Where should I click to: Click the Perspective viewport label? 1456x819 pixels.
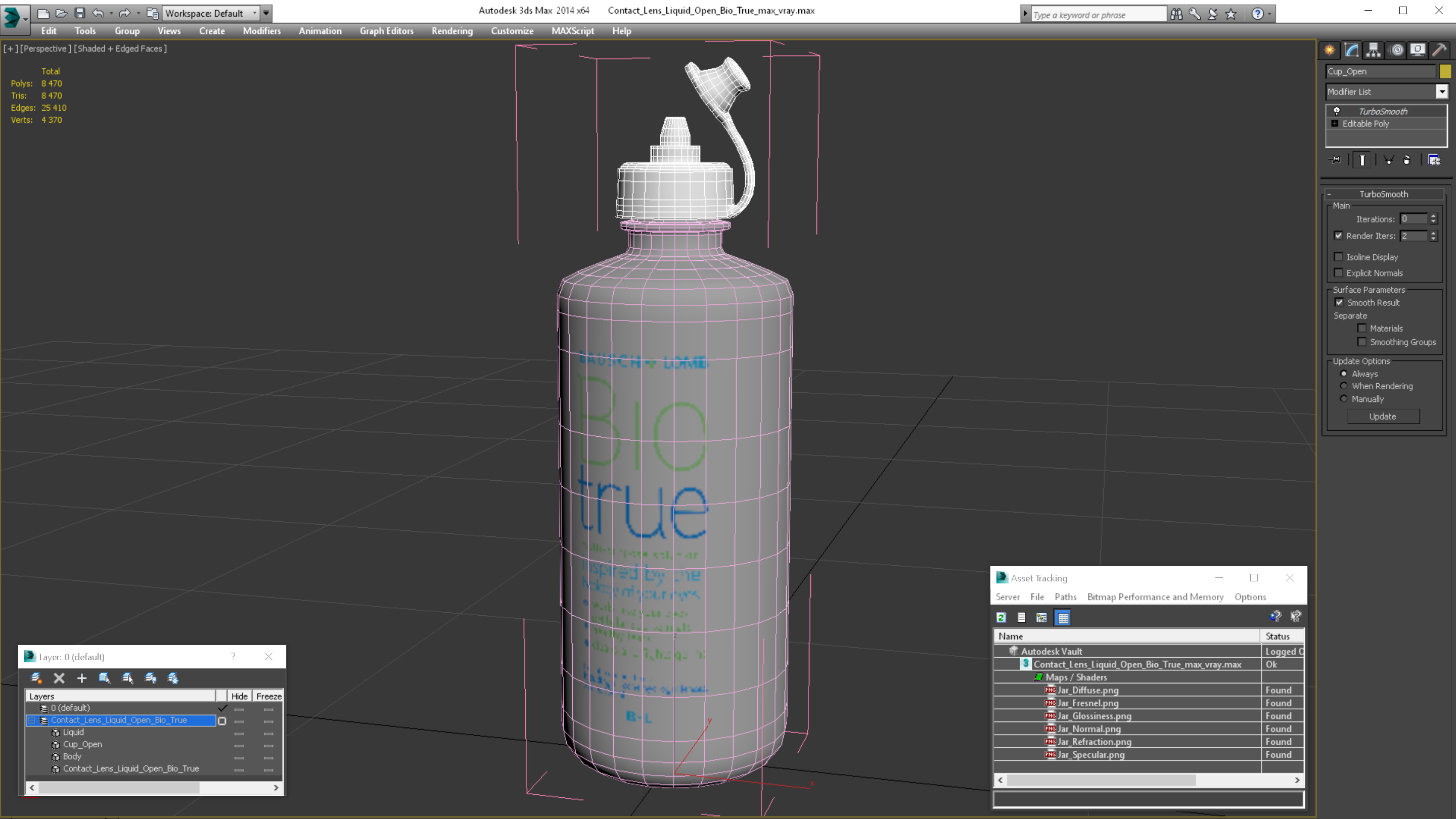click(x=46, y=49)
